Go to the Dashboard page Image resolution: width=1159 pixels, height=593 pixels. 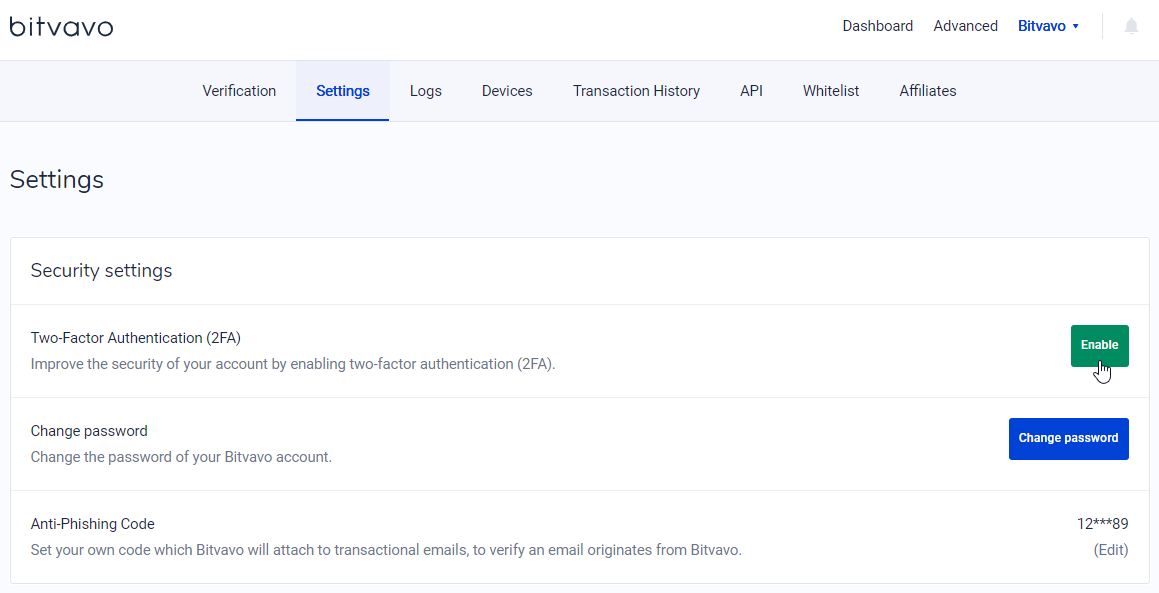(x=877, y=26)
